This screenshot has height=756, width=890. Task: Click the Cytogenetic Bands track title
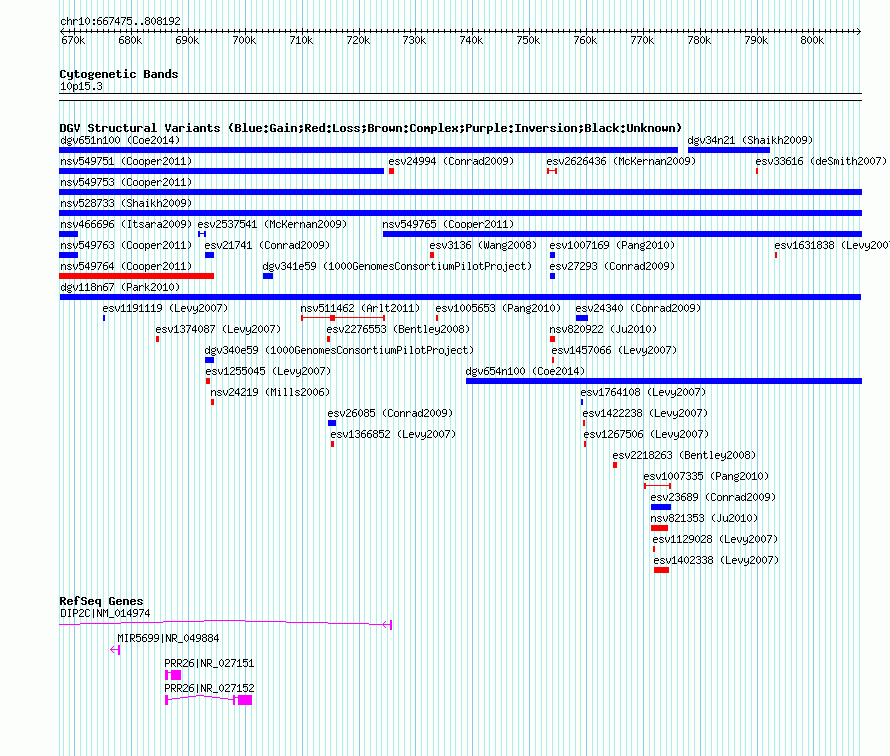coord(119,74)
